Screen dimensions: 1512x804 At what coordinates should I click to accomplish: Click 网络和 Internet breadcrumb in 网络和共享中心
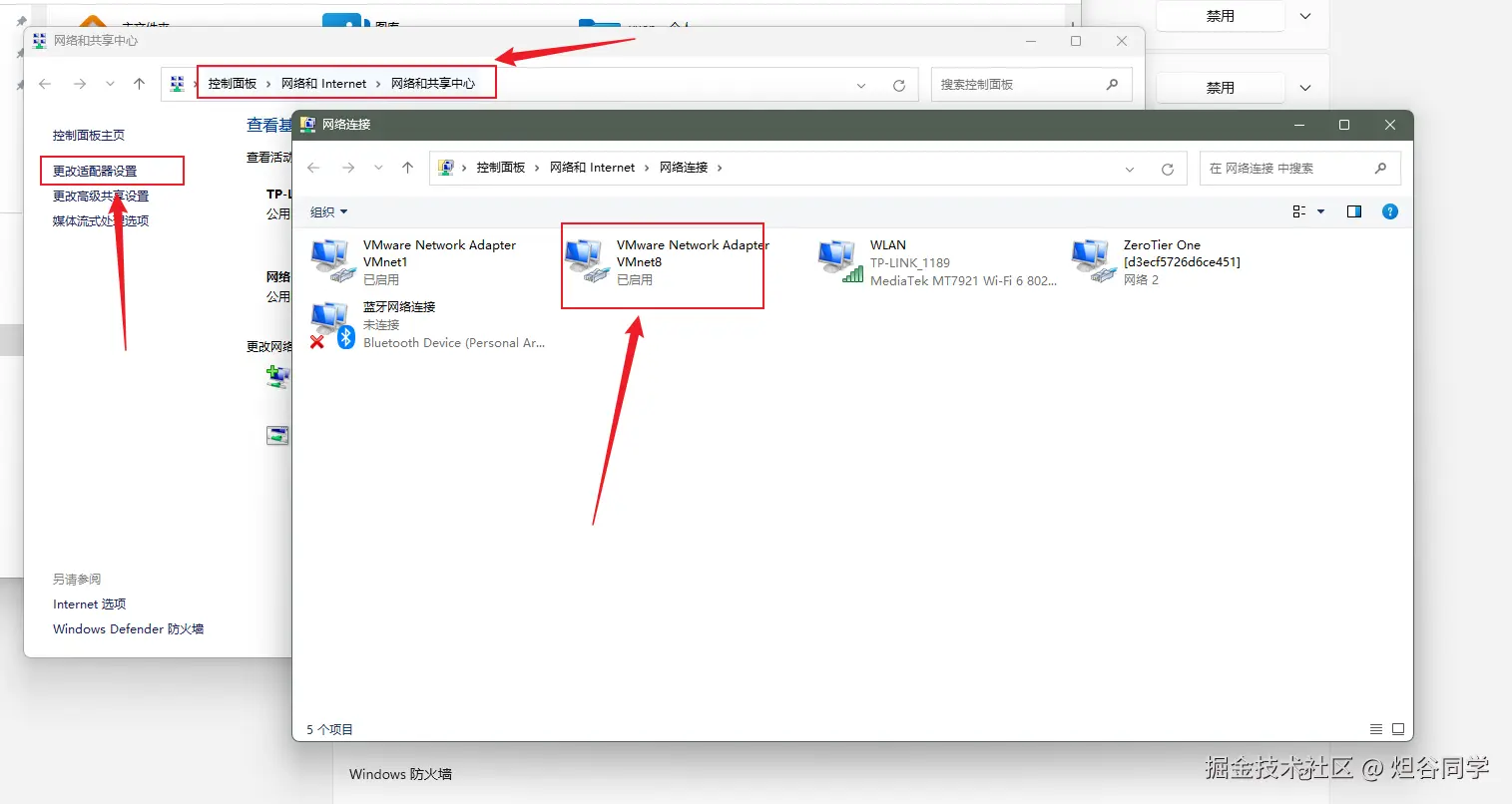323,84
